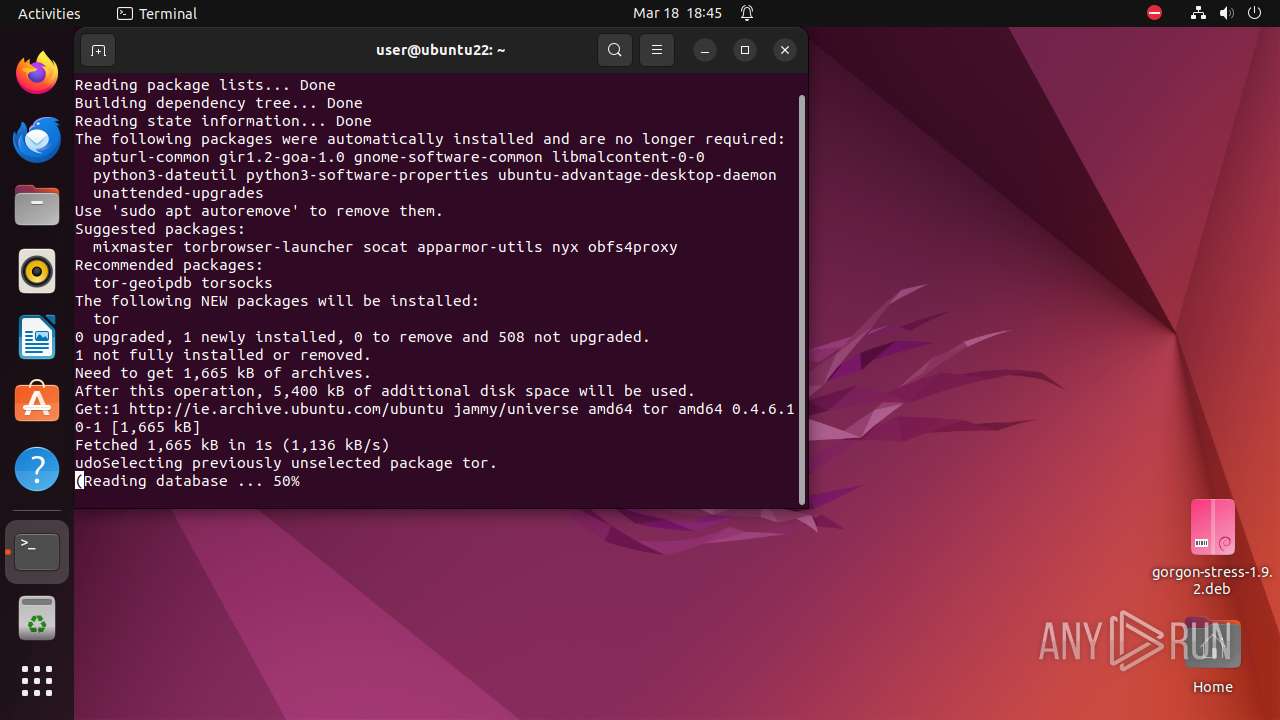The width and height of the screenshot is (1280, 720).
Task: Launch Firefox from the dock
Action: (x=37, y=73)
